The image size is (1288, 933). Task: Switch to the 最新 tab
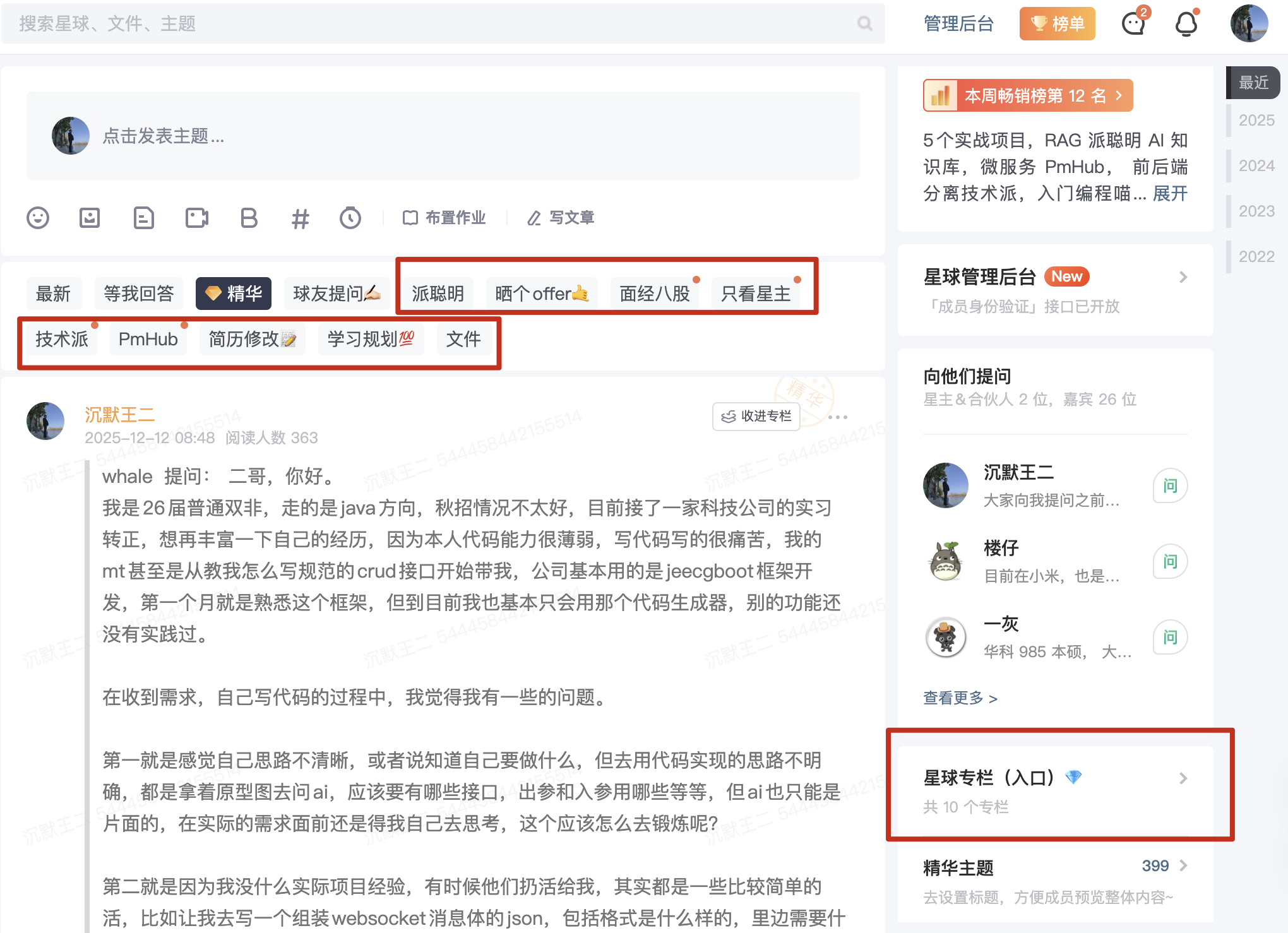click(x=53, y=294)
